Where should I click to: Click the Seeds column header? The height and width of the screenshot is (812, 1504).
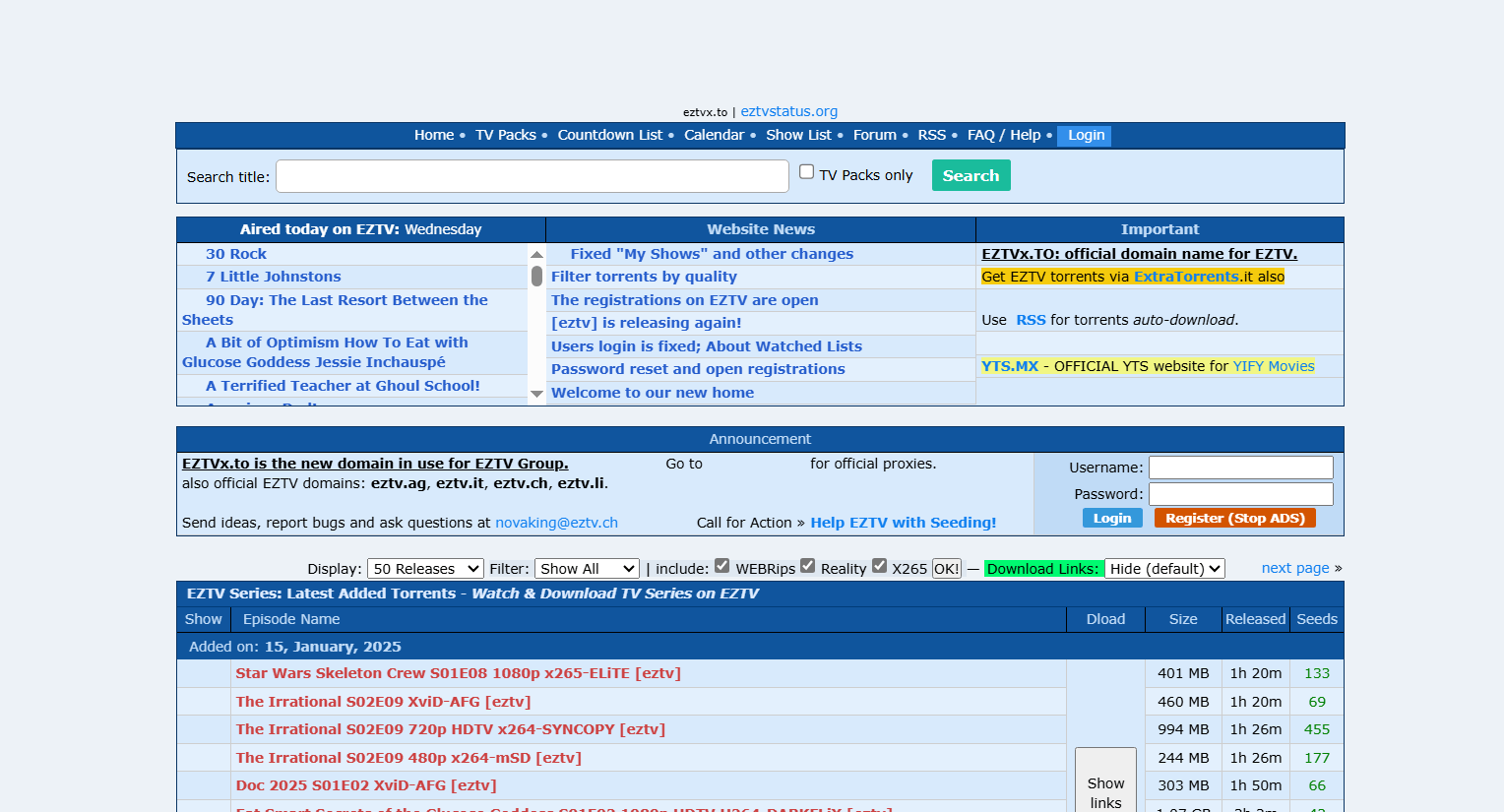tap(1316, 619)
